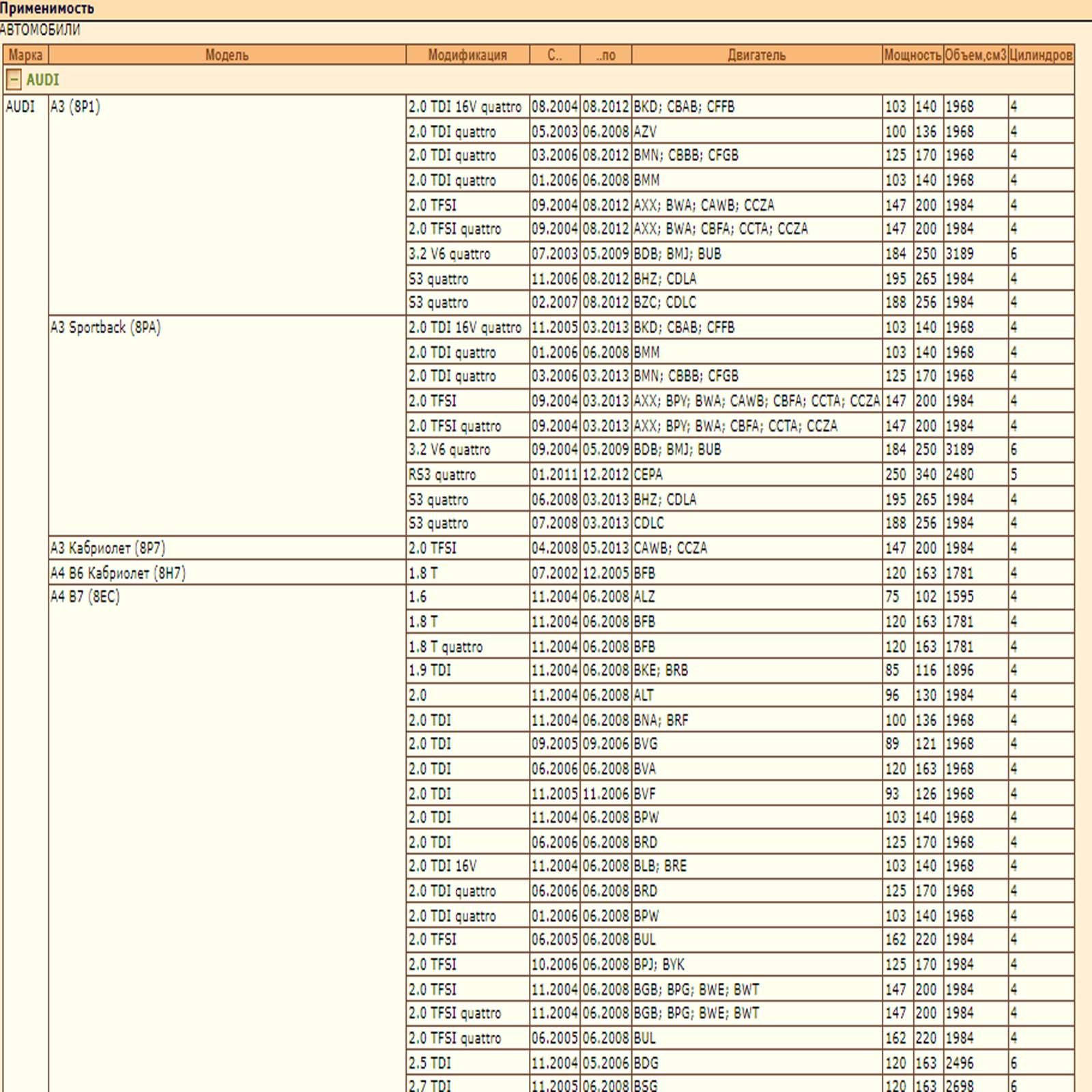1092x1092 pixels.
Task: Select the A3 (8P1) model cell
Action: pos(76,106)
